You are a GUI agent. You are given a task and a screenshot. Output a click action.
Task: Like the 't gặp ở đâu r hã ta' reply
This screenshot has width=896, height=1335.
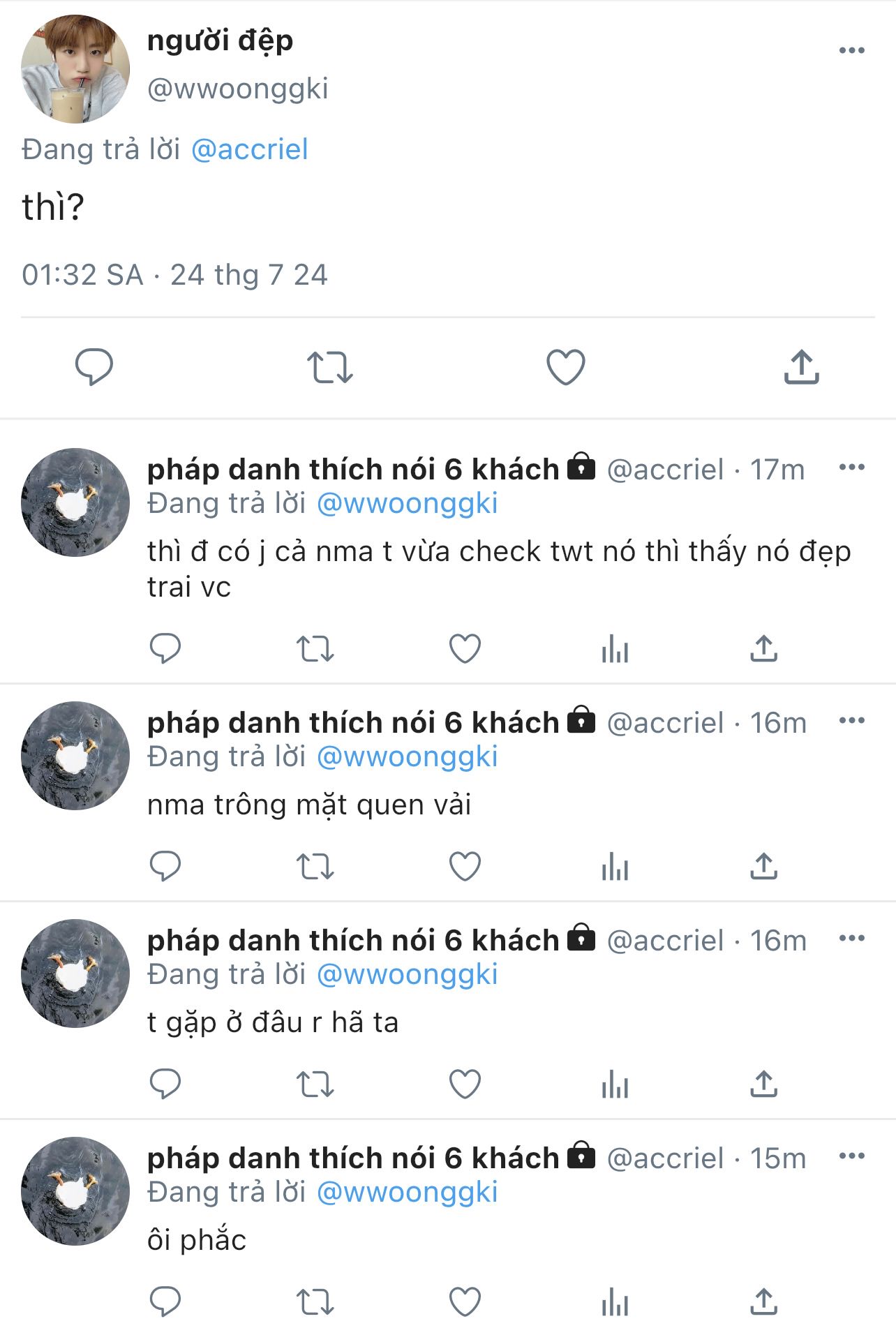click(465, 1084)
